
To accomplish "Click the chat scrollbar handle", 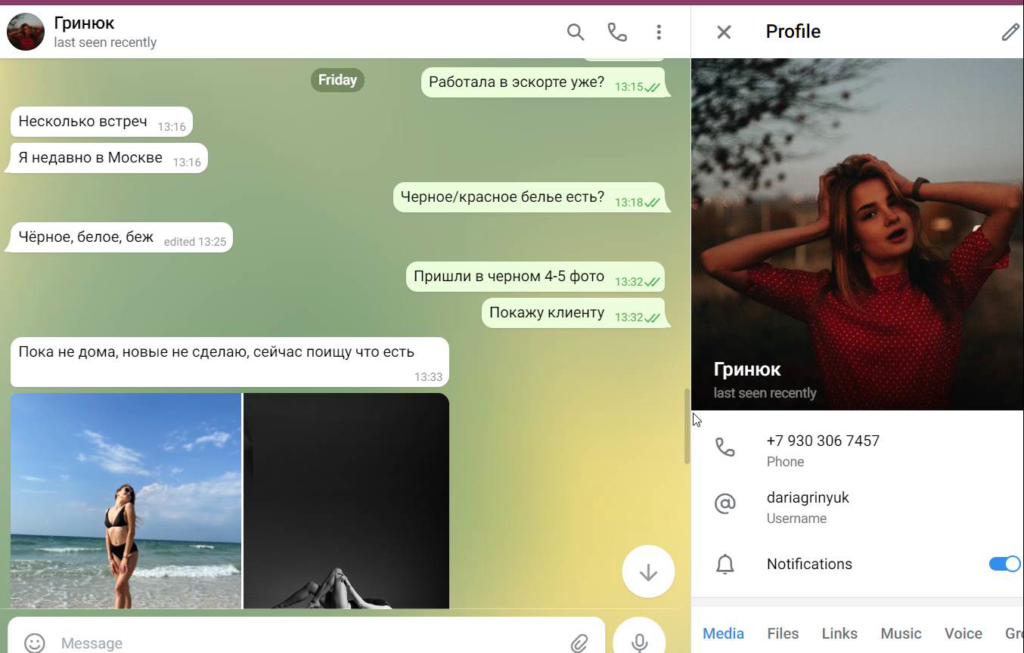I will (x=686, y=425).
